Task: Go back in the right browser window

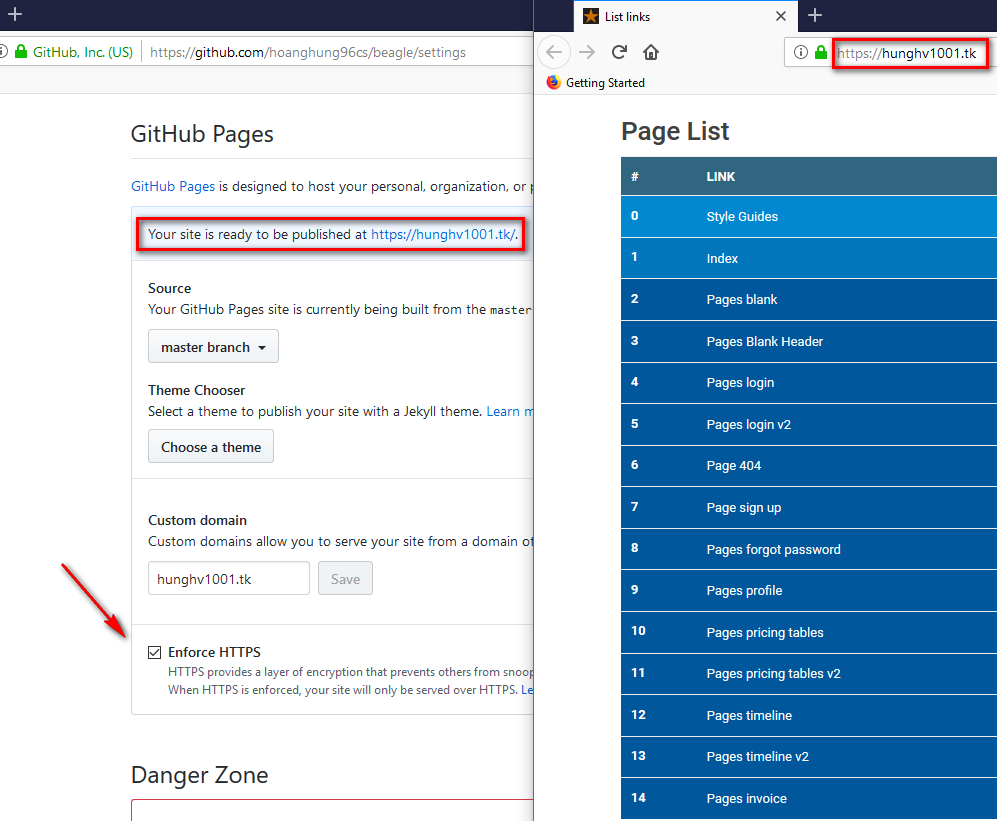Action: pyautogui.click(x=554, y=52)
